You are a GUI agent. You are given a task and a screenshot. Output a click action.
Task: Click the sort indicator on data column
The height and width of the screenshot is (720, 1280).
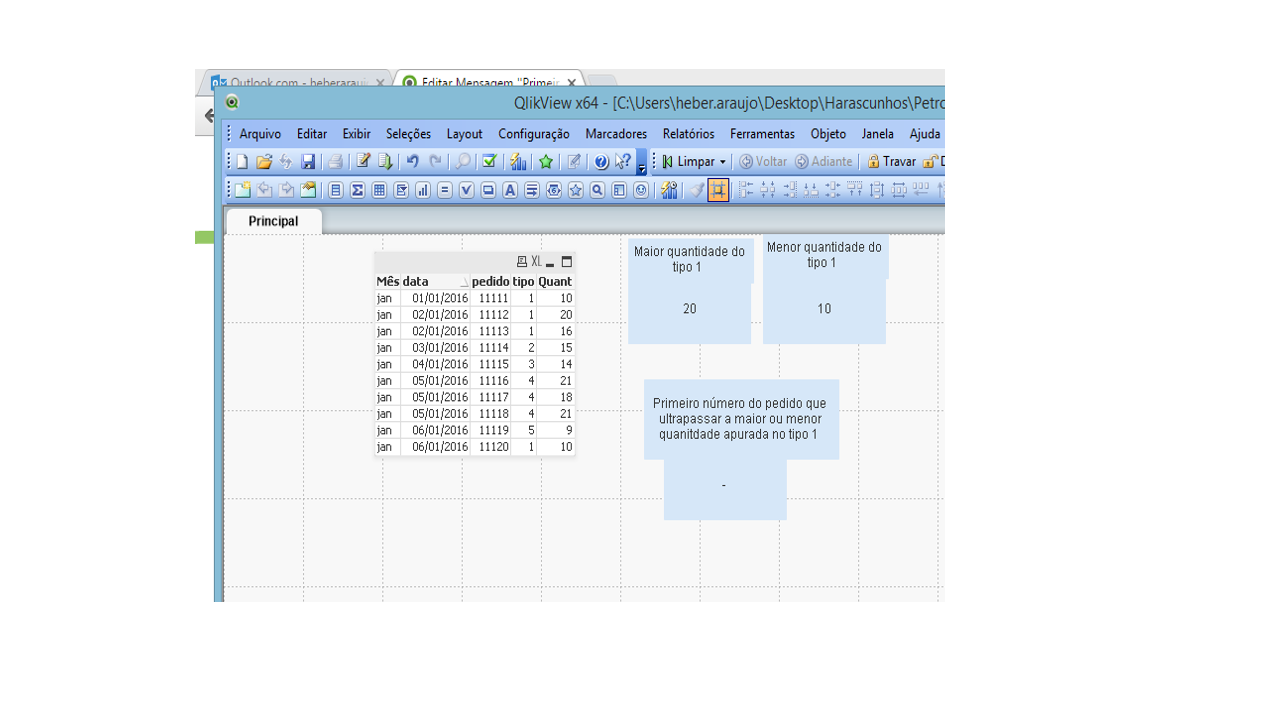point(464,283)
